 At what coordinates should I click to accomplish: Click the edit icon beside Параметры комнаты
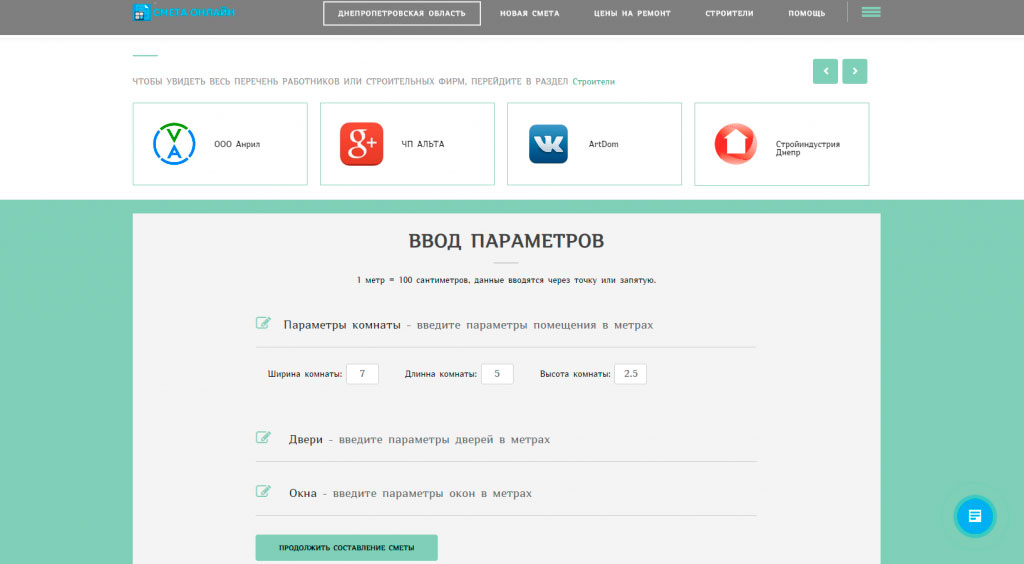264,323
